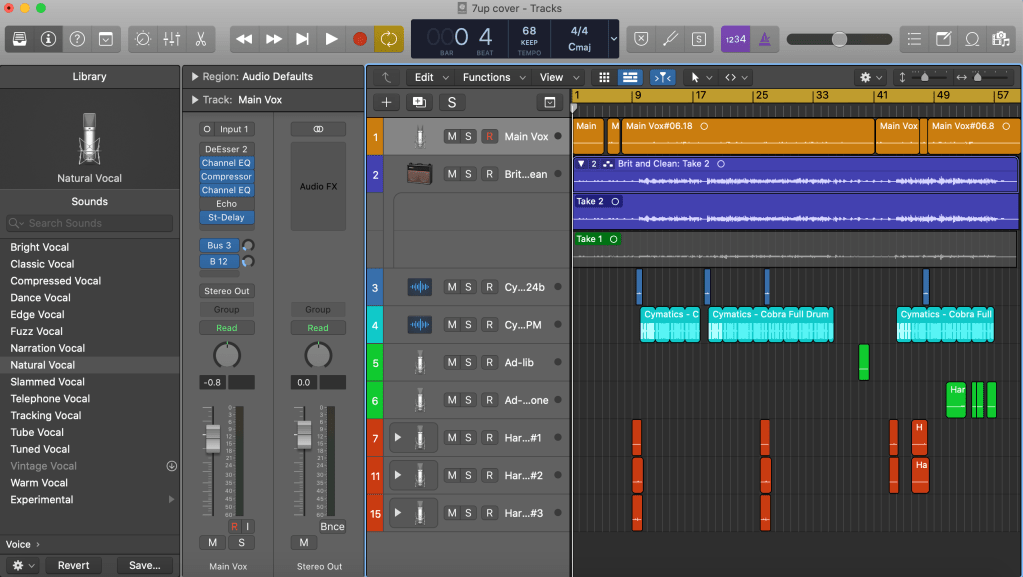Open the Loop Browser
This screenshot has height=577, width=1023.
coord(971,39)
